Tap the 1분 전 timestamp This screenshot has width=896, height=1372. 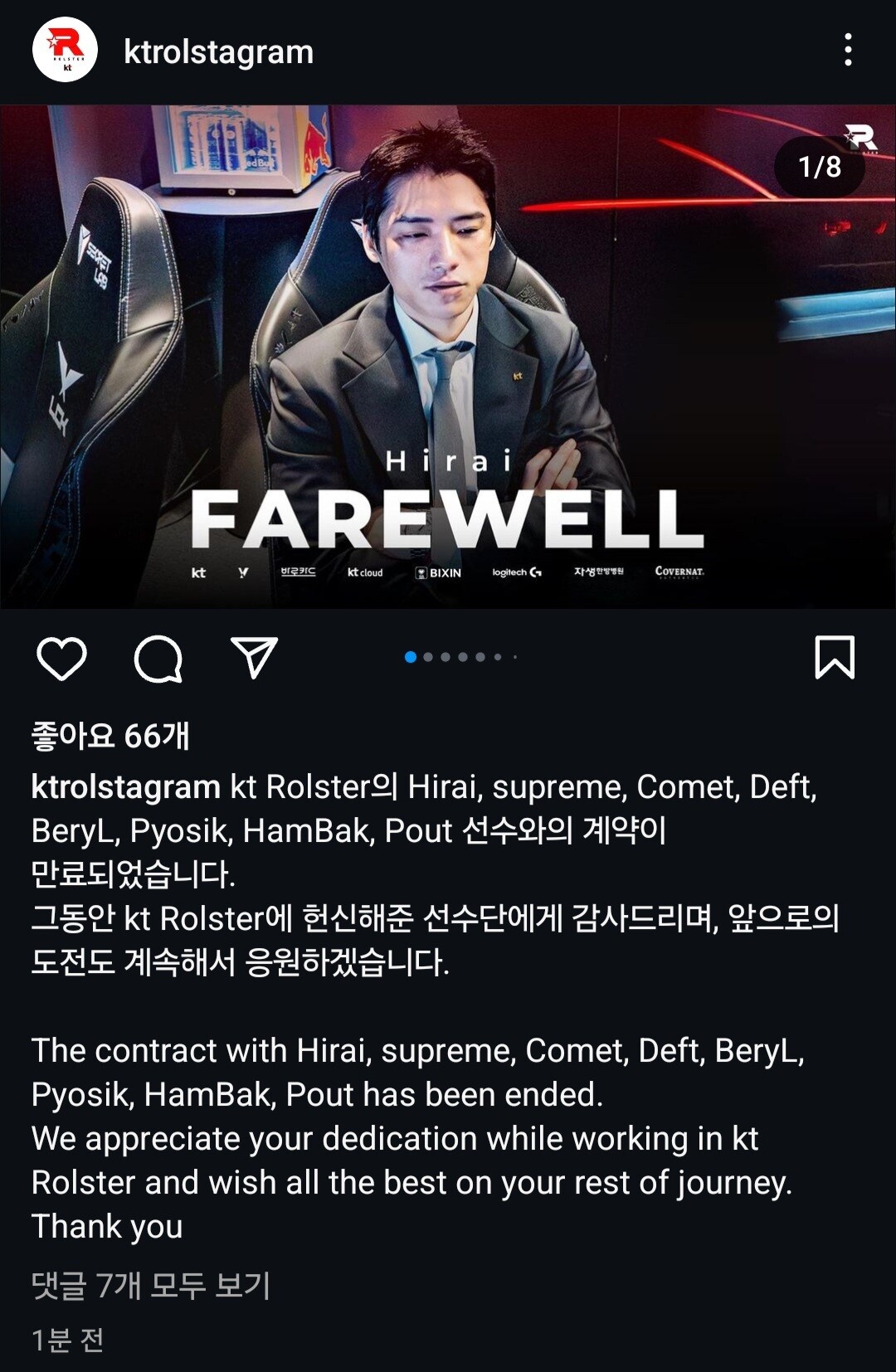(x=67, y=1340)
